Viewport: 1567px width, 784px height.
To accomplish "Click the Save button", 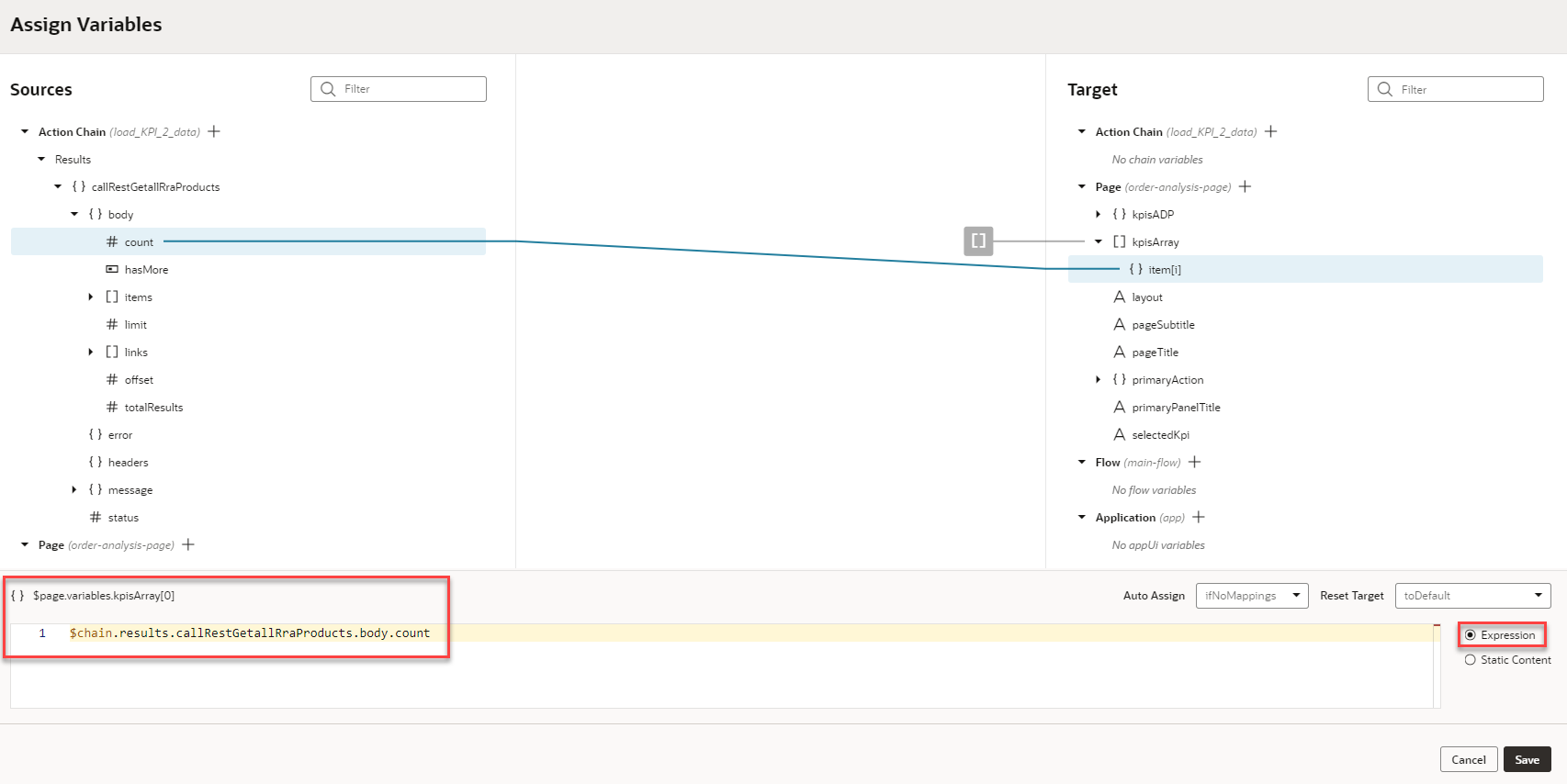I will pyautogui.click(x=1527, y=759).
